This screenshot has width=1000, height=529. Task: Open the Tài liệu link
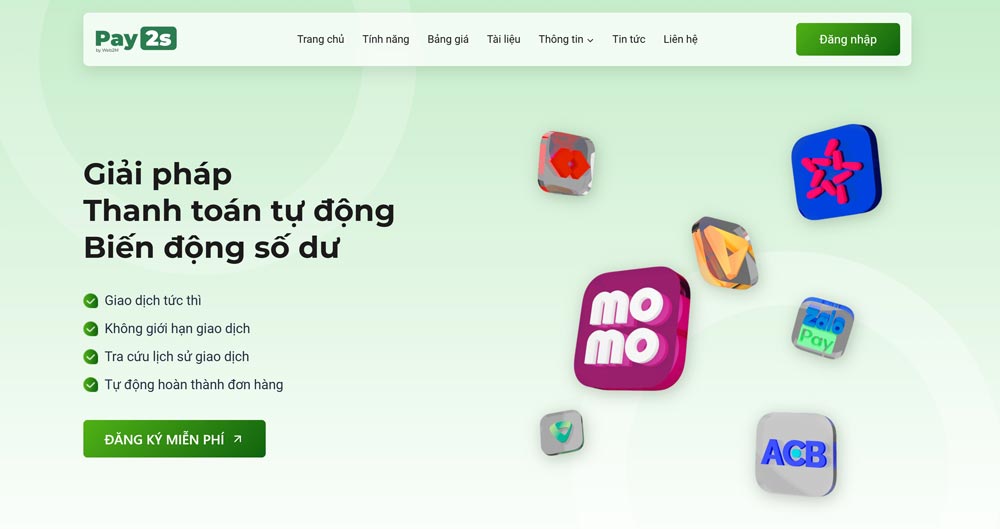(x=503, y=39)
